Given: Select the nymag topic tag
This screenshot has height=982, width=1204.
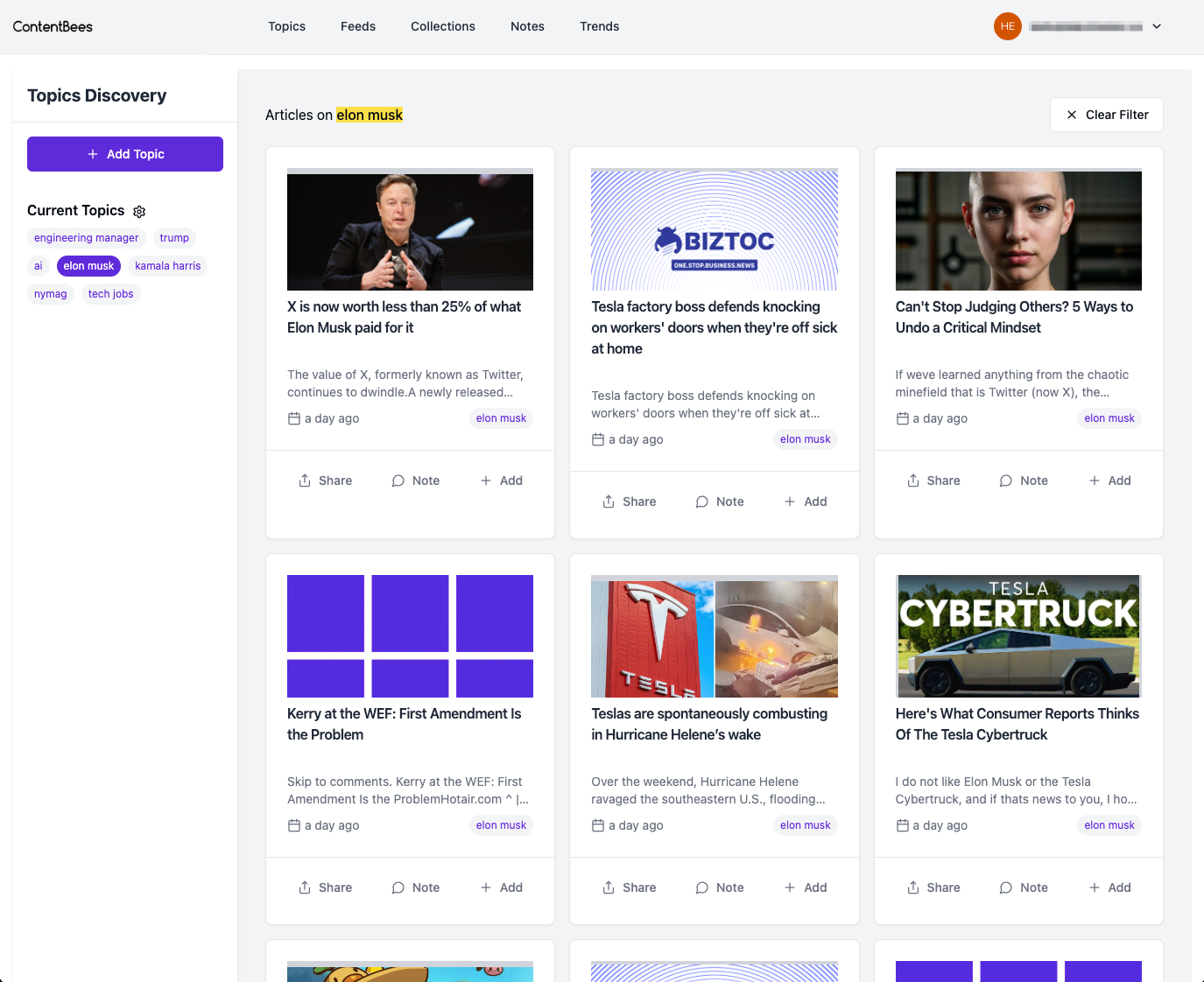Looking at the screenshot, I should (50, 294).
